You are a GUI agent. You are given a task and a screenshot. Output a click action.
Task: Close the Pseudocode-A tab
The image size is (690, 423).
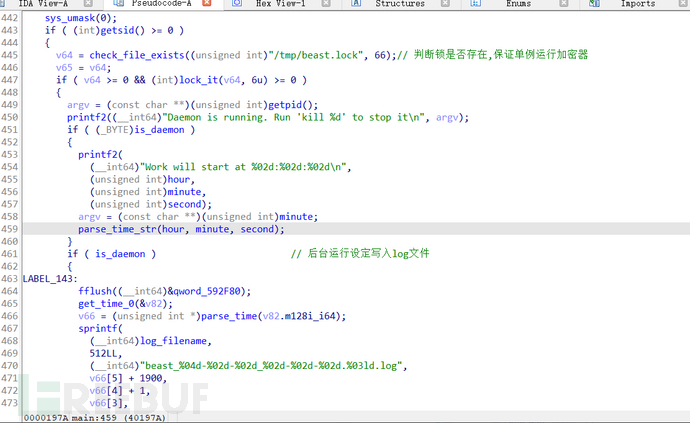tap(206, 4)
